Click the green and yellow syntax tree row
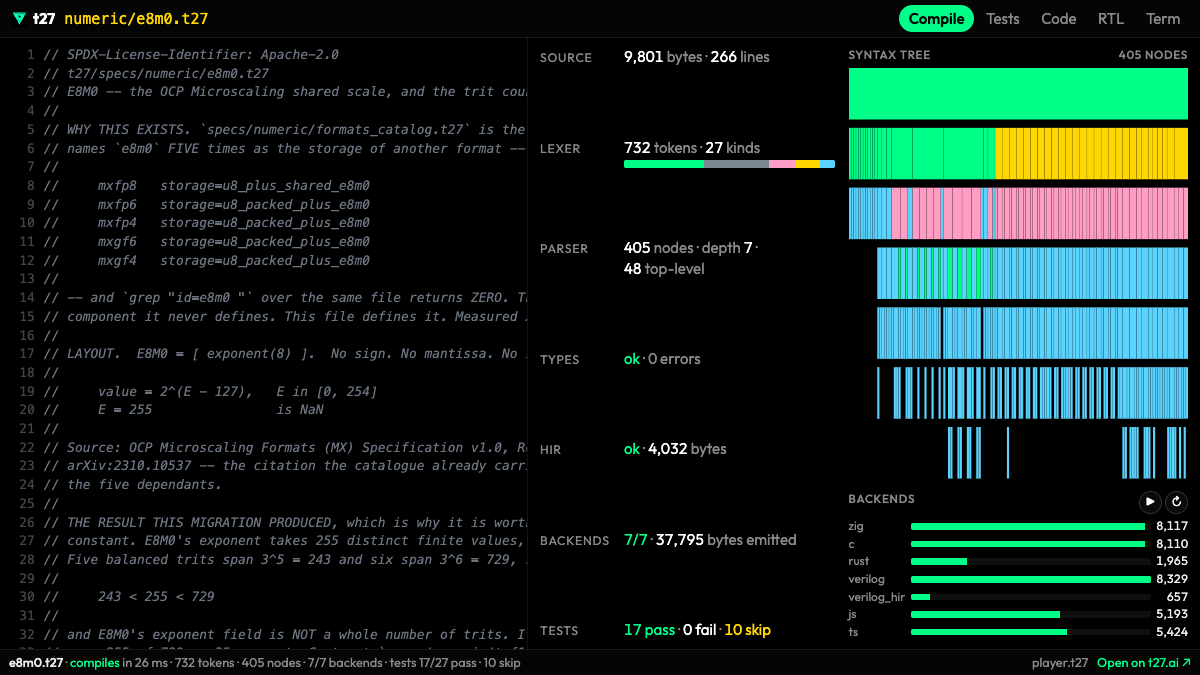The image size is (1200, 675). (x=1018, y=154)
